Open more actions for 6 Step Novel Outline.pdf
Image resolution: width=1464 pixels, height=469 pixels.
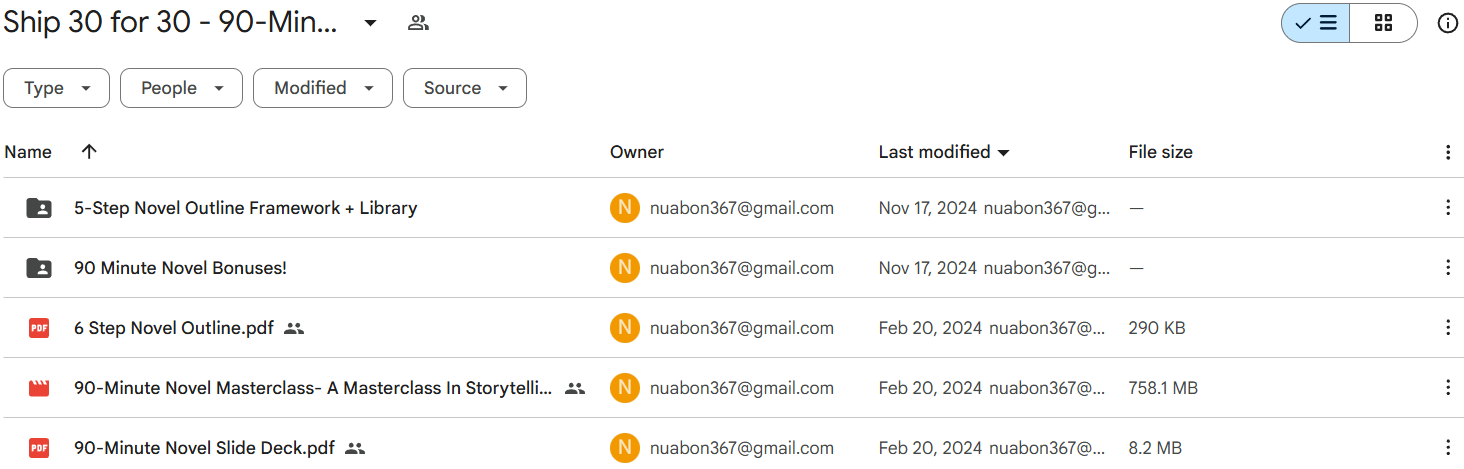coord(1447,328)
